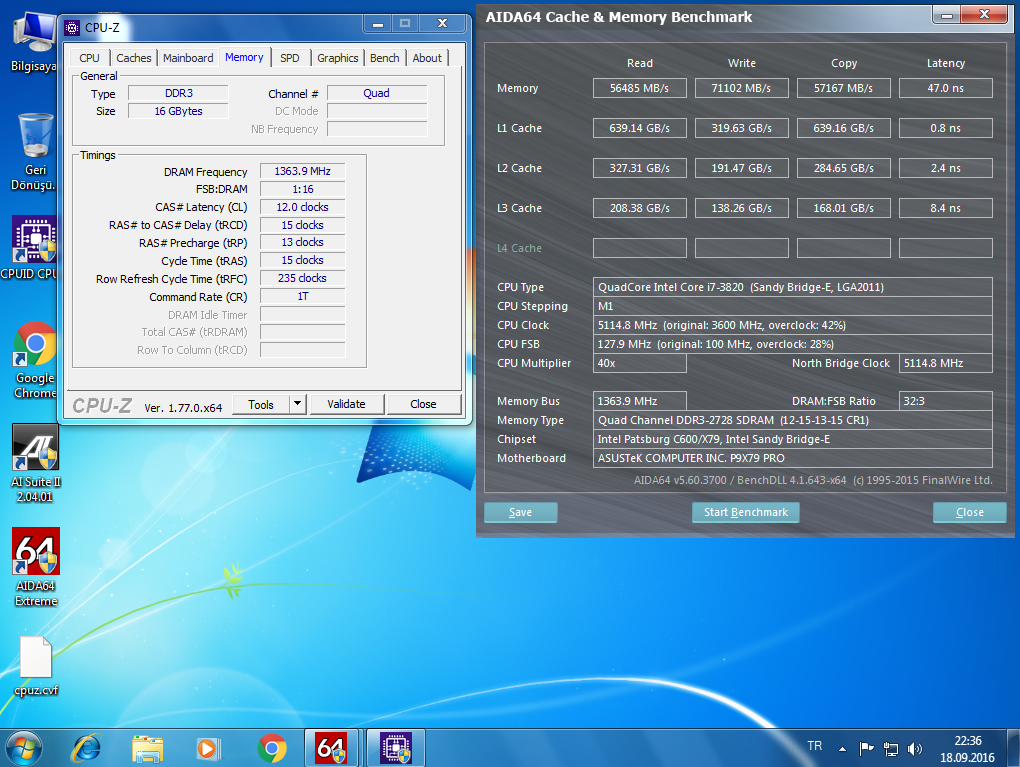Image resolution: width=1020 pixels, height=767 pixels.
Task: Open the Recycle Bin (Geri Dönüşüm) icon
Action: [x=34, y=152]
